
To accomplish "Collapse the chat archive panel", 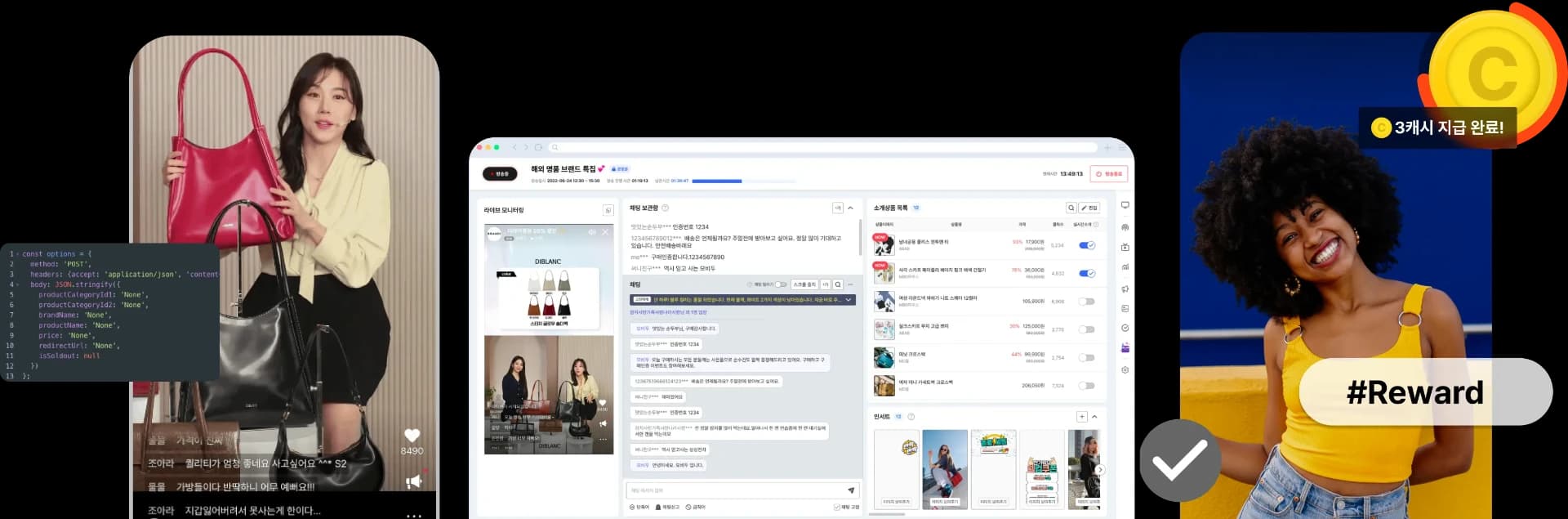I will pyautogui.click(x=850, y=208).
